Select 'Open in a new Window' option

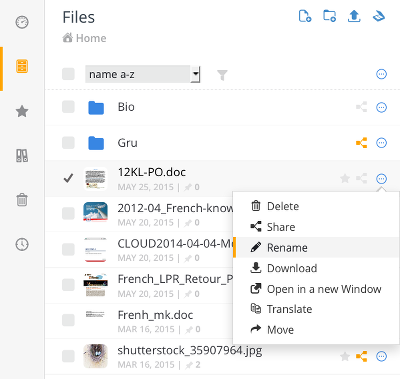[x=316, y=289]
